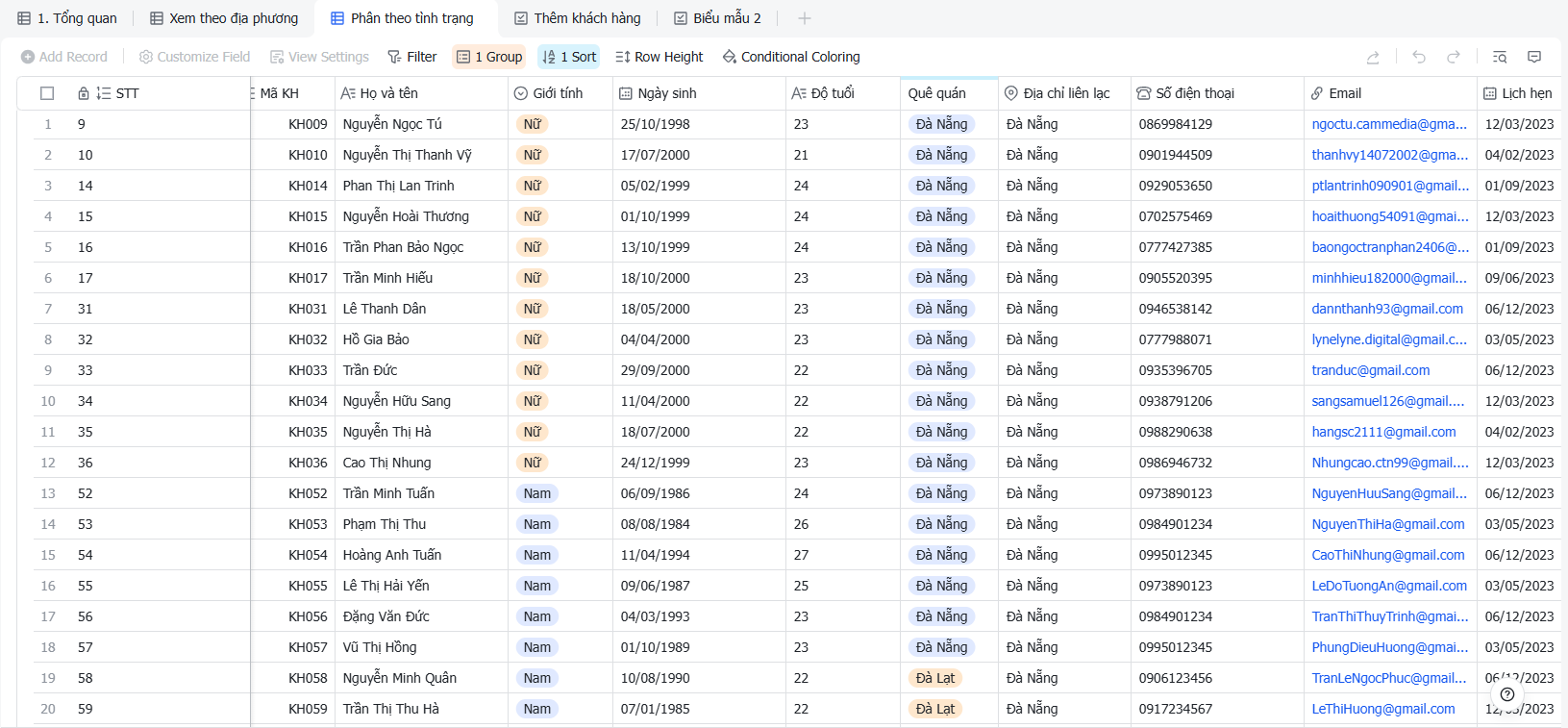Open email link hangsc2111@gmail.com

click(1383, 432)
